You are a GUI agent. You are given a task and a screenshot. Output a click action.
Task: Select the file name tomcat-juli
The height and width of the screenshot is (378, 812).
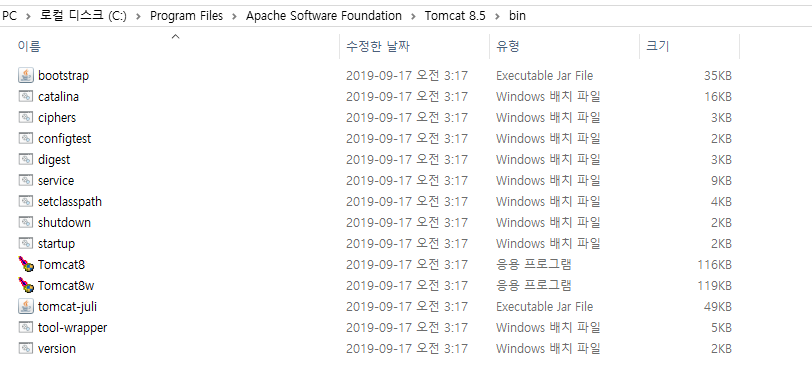pos(67,307)
